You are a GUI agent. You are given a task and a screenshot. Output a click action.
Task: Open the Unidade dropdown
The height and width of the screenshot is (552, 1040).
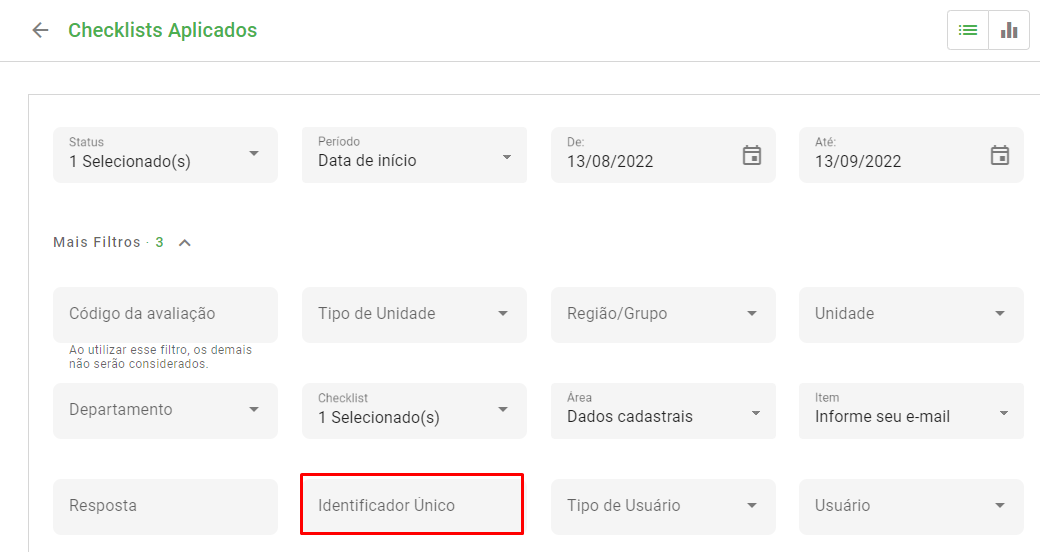[911, 314]
